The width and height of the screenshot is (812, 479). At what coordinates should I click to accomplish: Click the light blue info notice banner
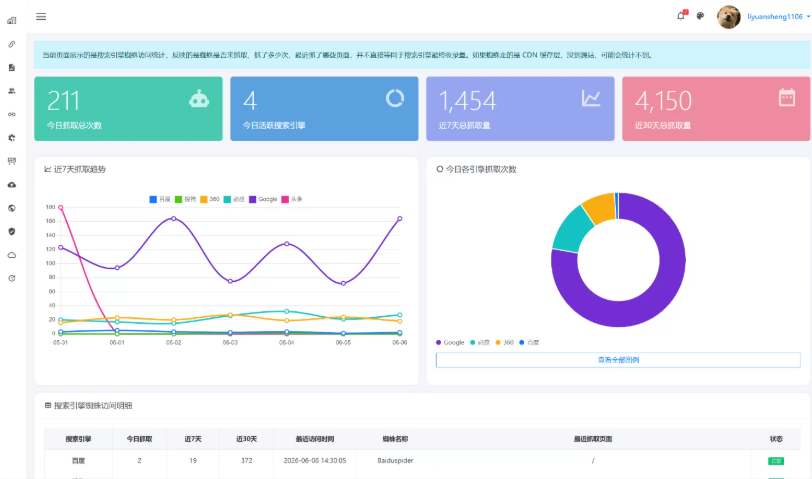click(x=422, y=55)
